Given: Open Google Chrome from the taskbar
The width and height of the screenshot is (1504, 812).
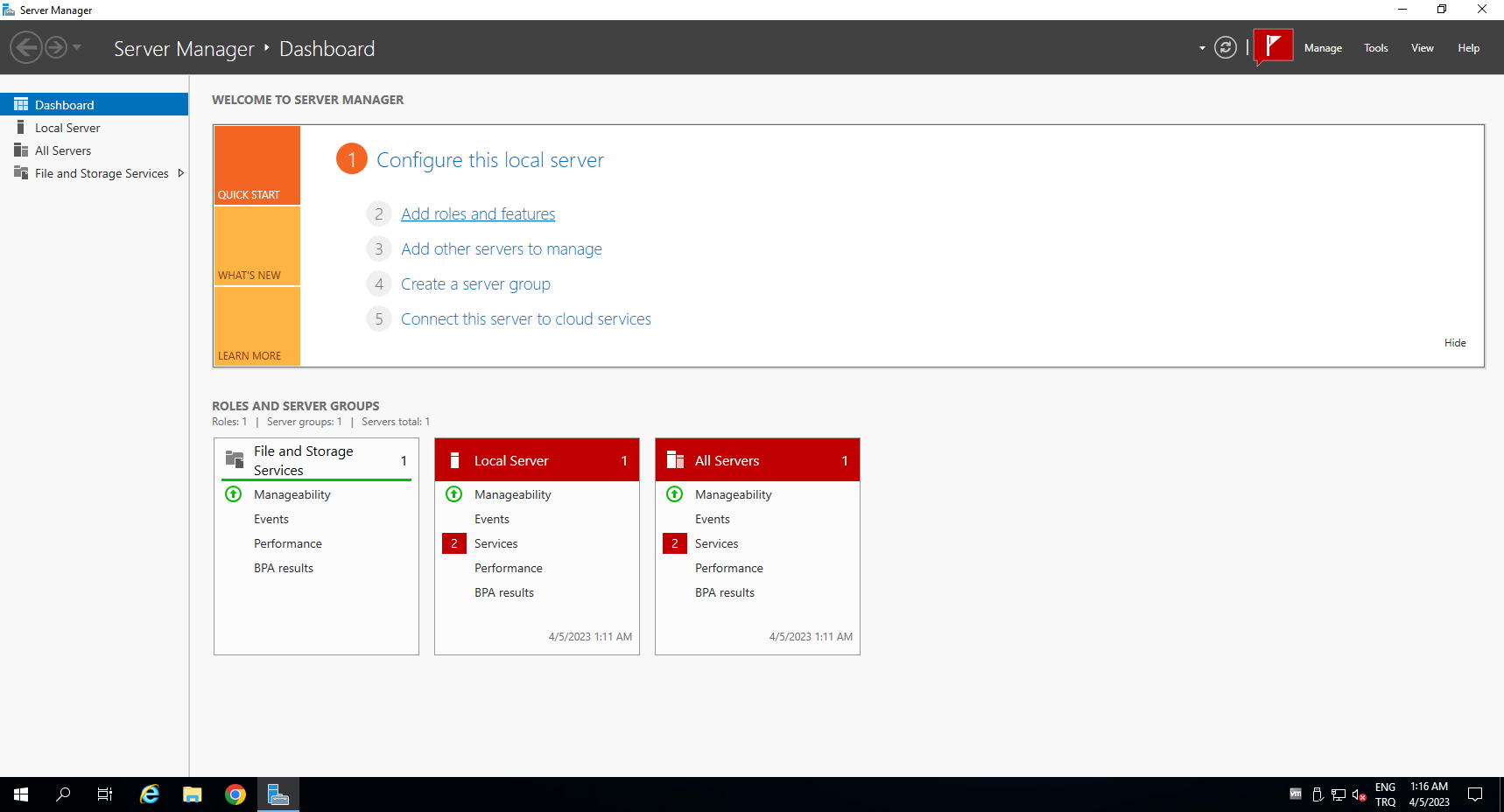Looking at the screenshot, I should click(x=235, y=794).
